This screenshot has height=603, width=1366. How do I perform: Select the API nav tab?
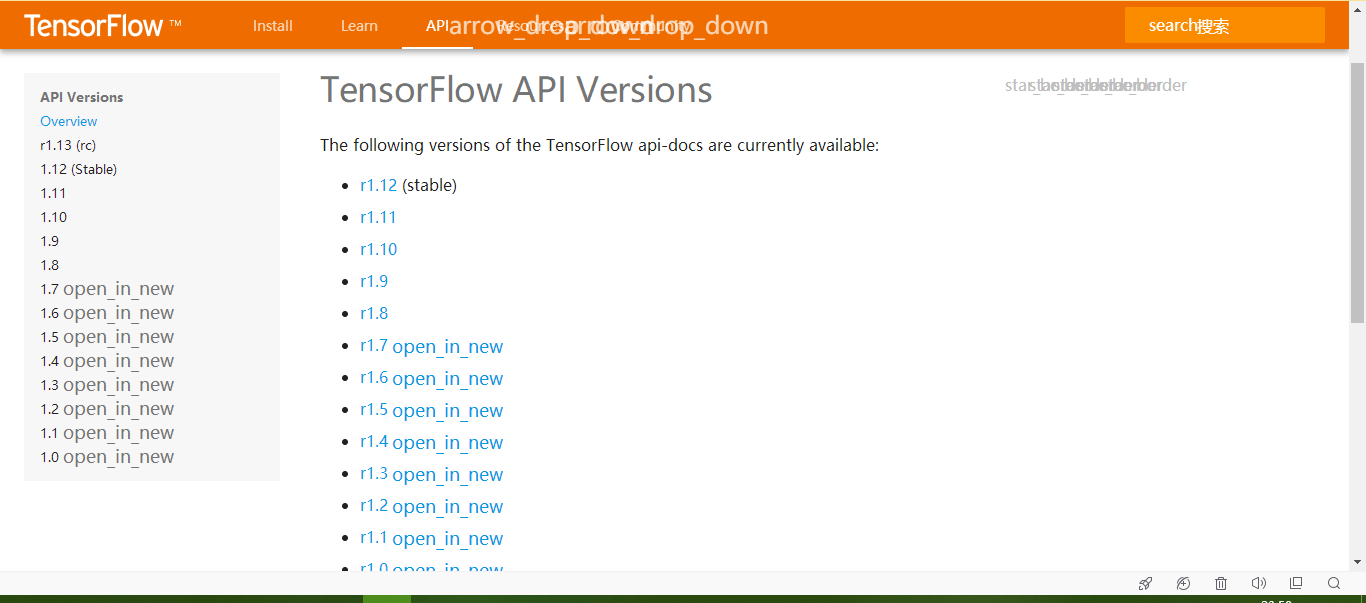[437, 26]
